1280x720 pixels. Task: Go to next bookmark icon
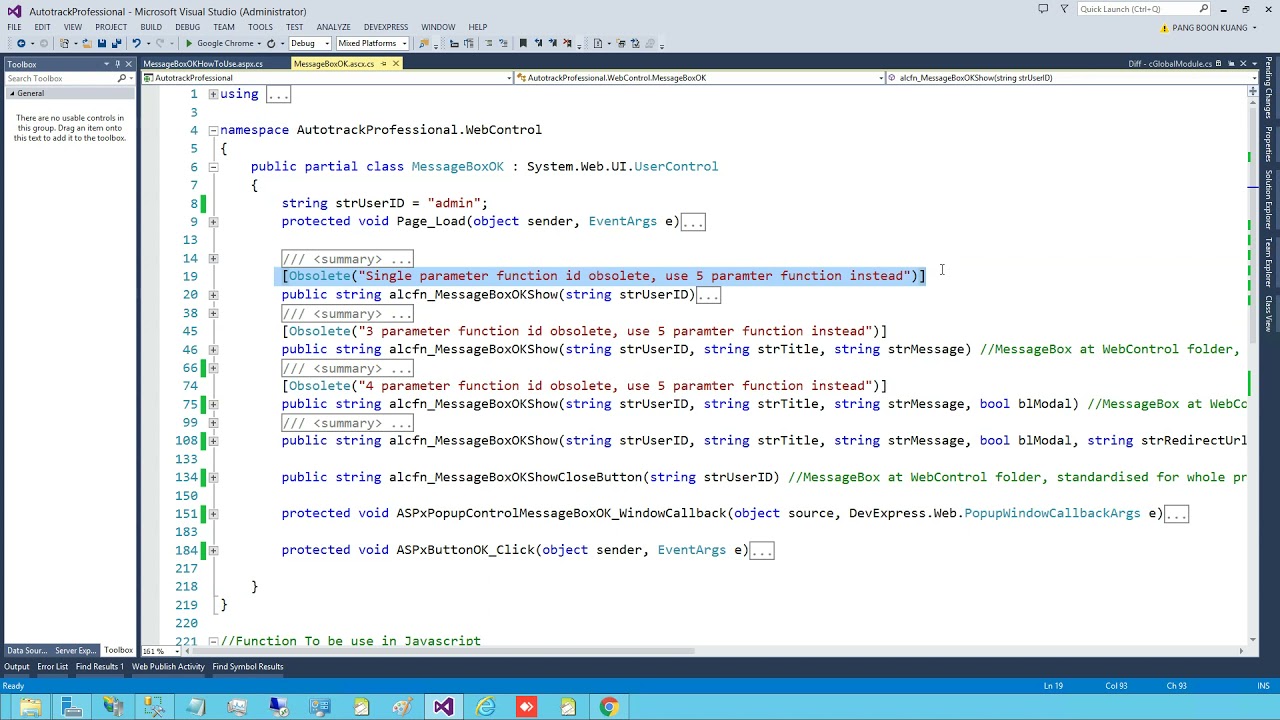tap(552, 43)
